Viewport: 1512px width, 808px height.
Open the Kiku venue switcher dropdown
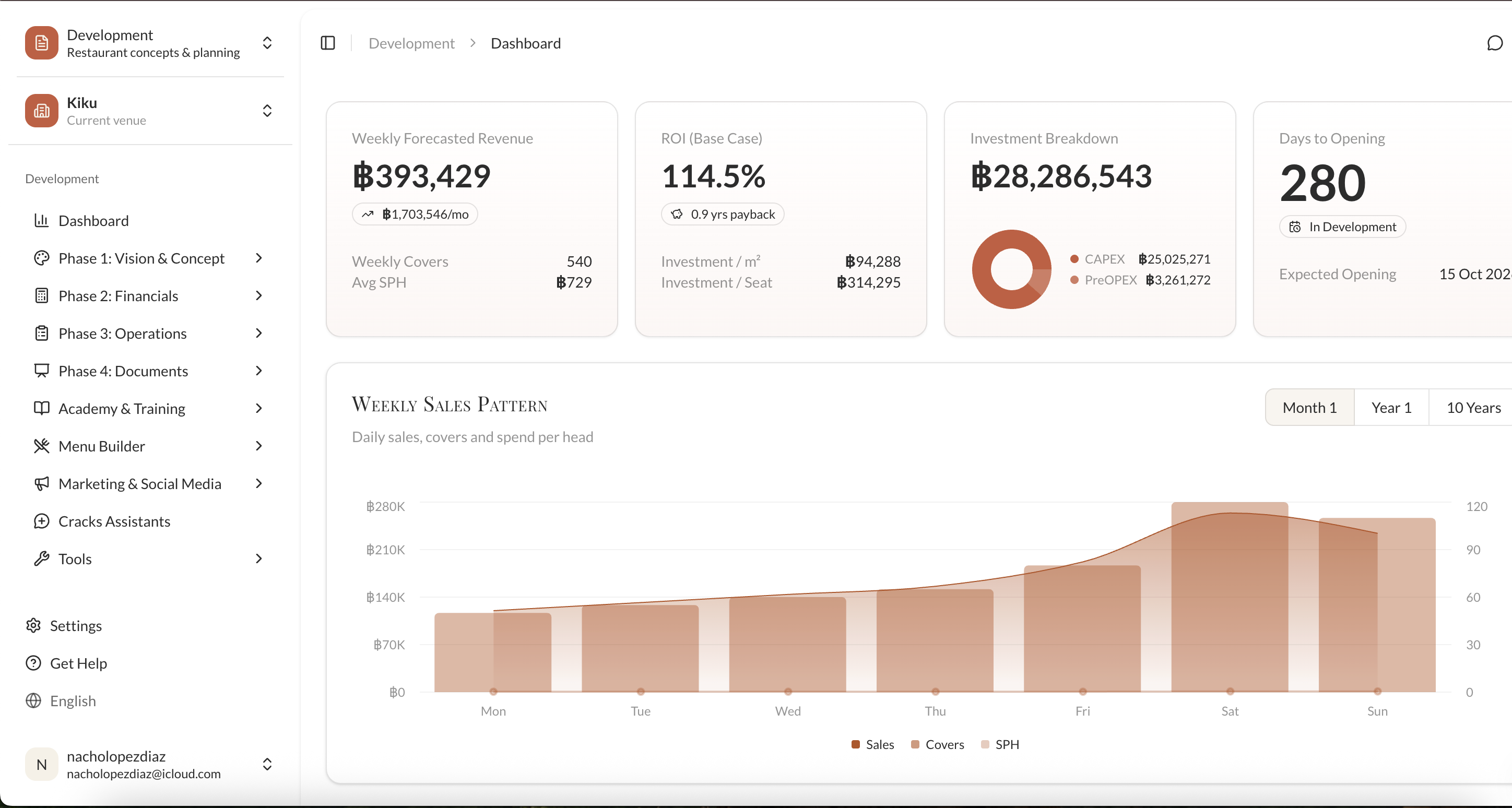(x=267, y=110)
